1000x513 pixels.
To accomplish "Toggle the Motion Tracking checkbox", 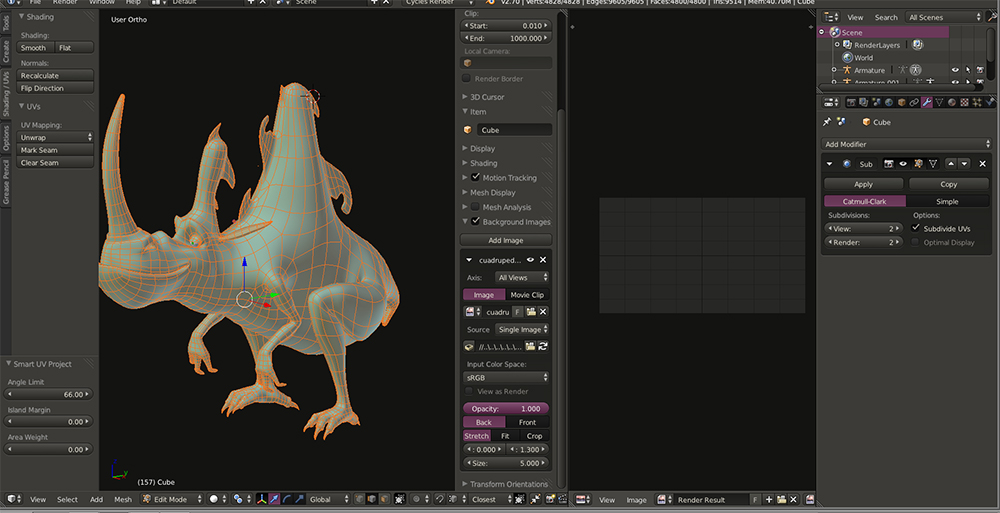I will [475, 177].
